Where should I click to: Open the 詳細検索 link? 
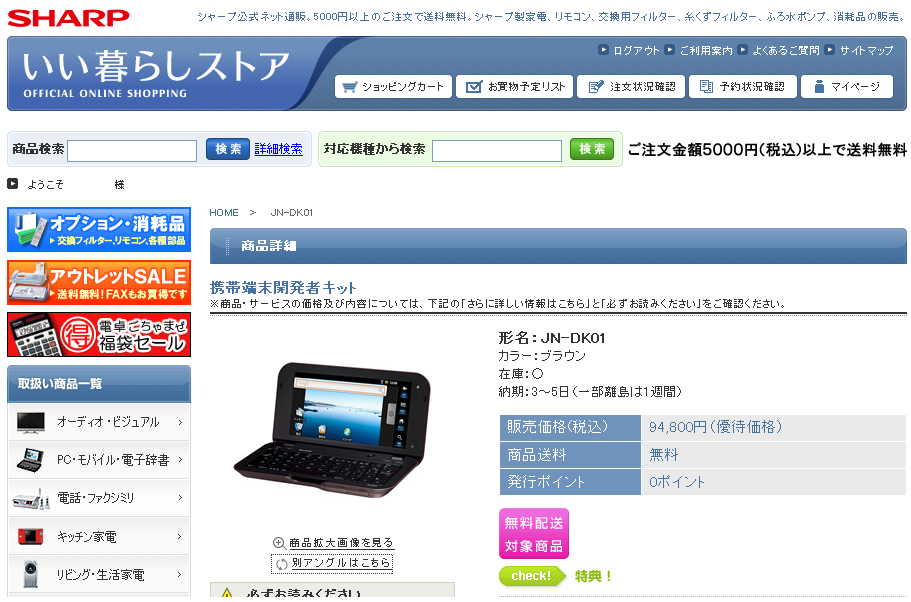coord(278,149)
